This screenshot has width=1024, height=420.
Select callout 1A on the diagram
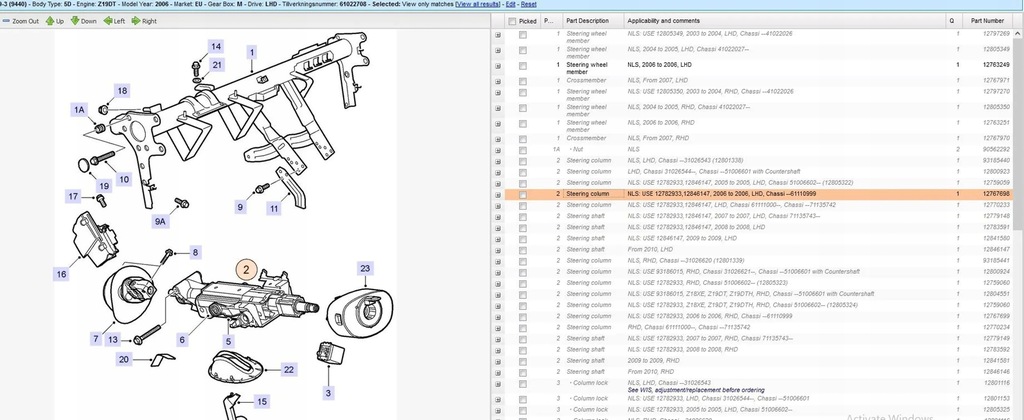point(79,110)
